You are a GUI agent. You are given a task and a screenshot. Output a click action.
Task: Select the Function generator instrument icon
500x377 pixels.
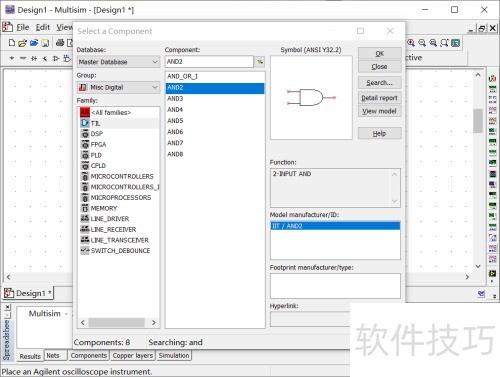(492, 89)
